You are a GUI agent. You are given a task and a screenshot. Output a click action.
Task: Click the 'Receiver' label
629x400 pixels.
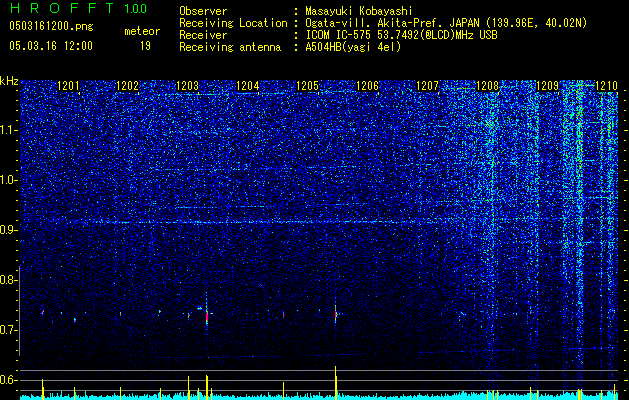coord(203,35)
